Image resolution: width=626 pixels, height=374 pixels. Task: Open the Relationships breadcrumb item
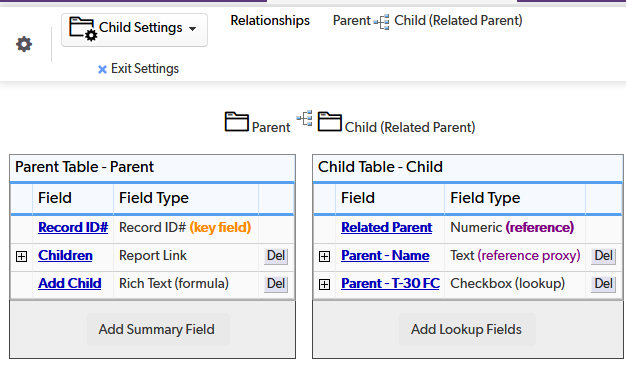point(270,20)
